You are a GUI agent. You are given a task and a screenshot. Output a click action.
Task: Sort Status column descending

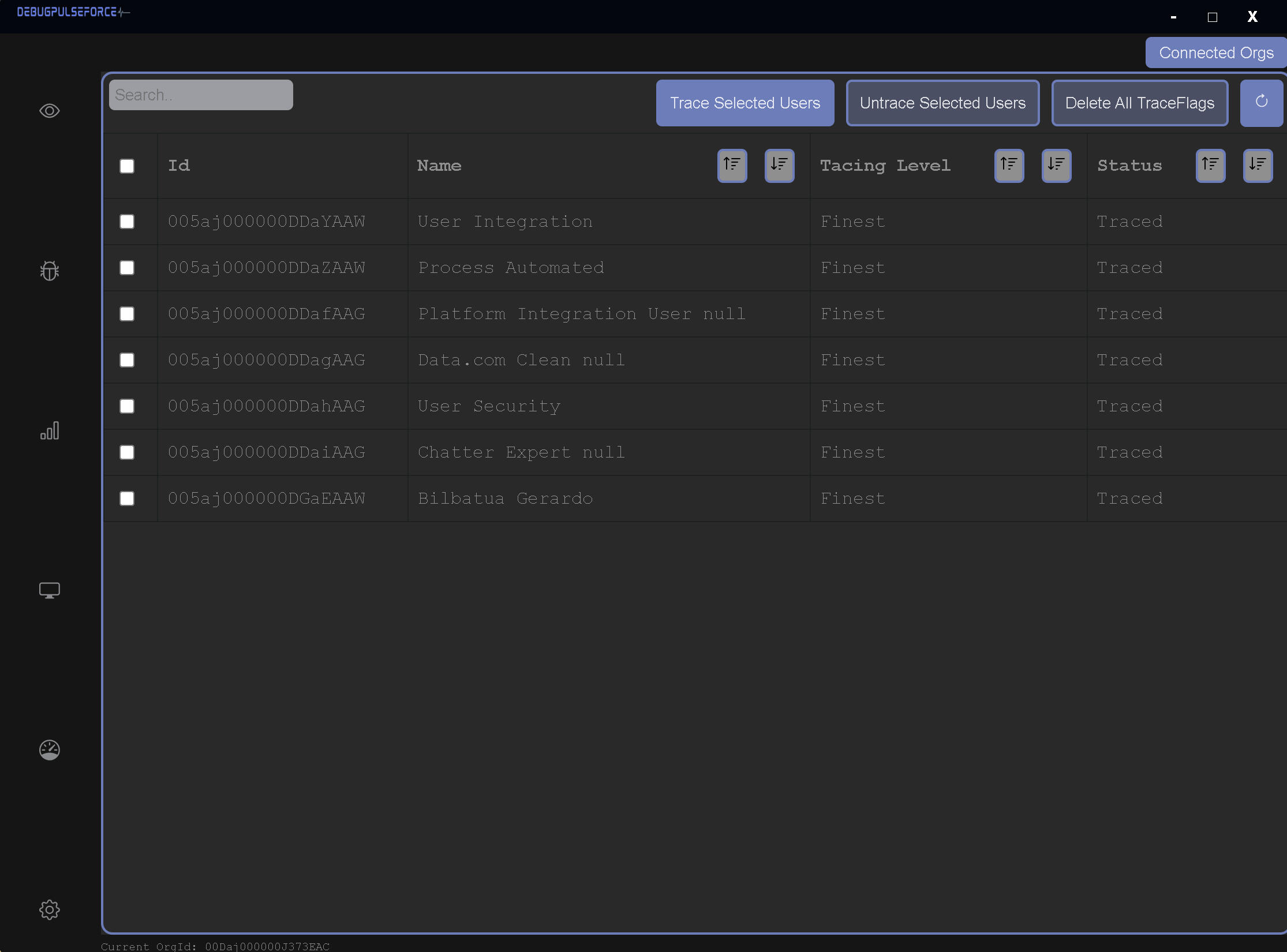(x=1258, y=166)
